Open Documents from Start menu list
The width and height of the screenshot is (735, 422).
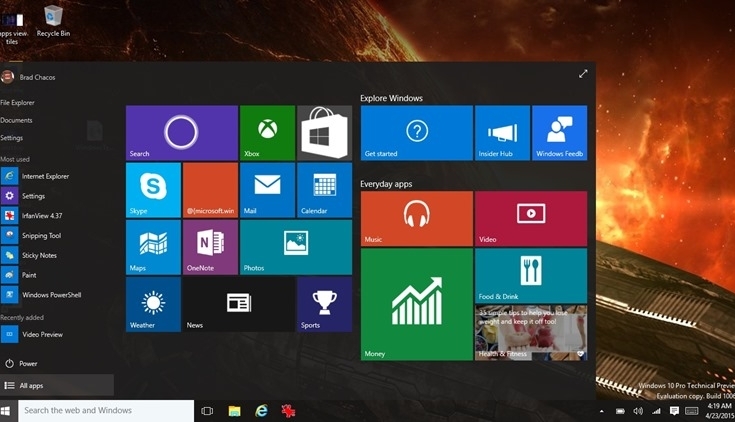click(x=16, y=121)
